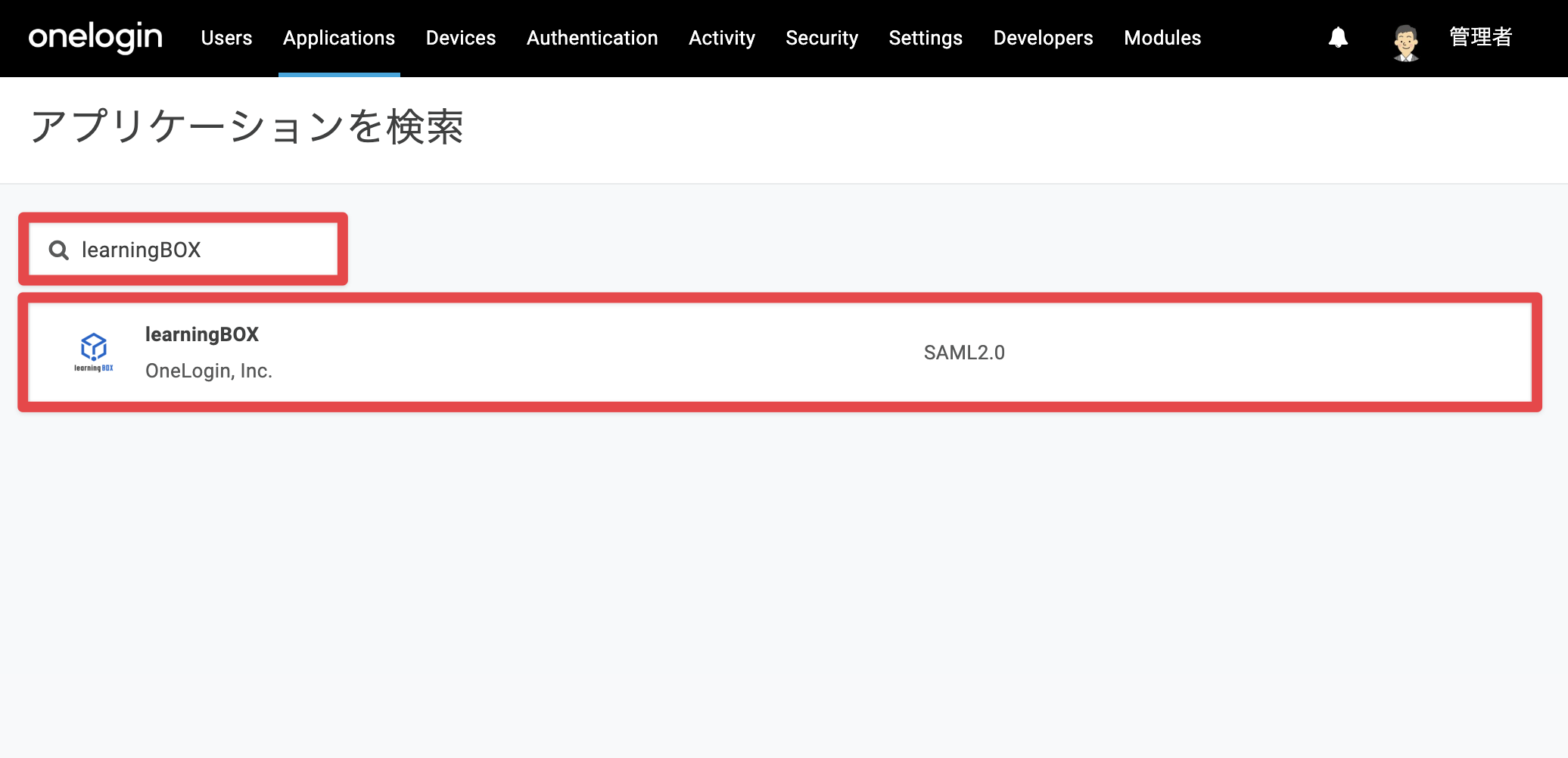The width and height of the screenshot is (1568, 758).
Task: Open the Modules menu
Action: (x=1162, y=38)
